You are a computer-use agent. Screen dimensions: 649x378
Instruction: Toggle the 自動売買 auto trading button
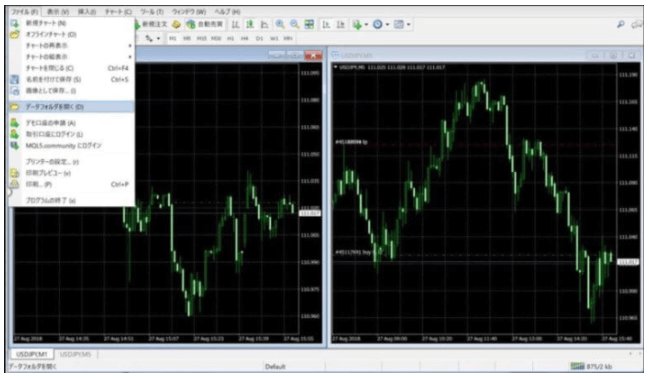(205, 24)
